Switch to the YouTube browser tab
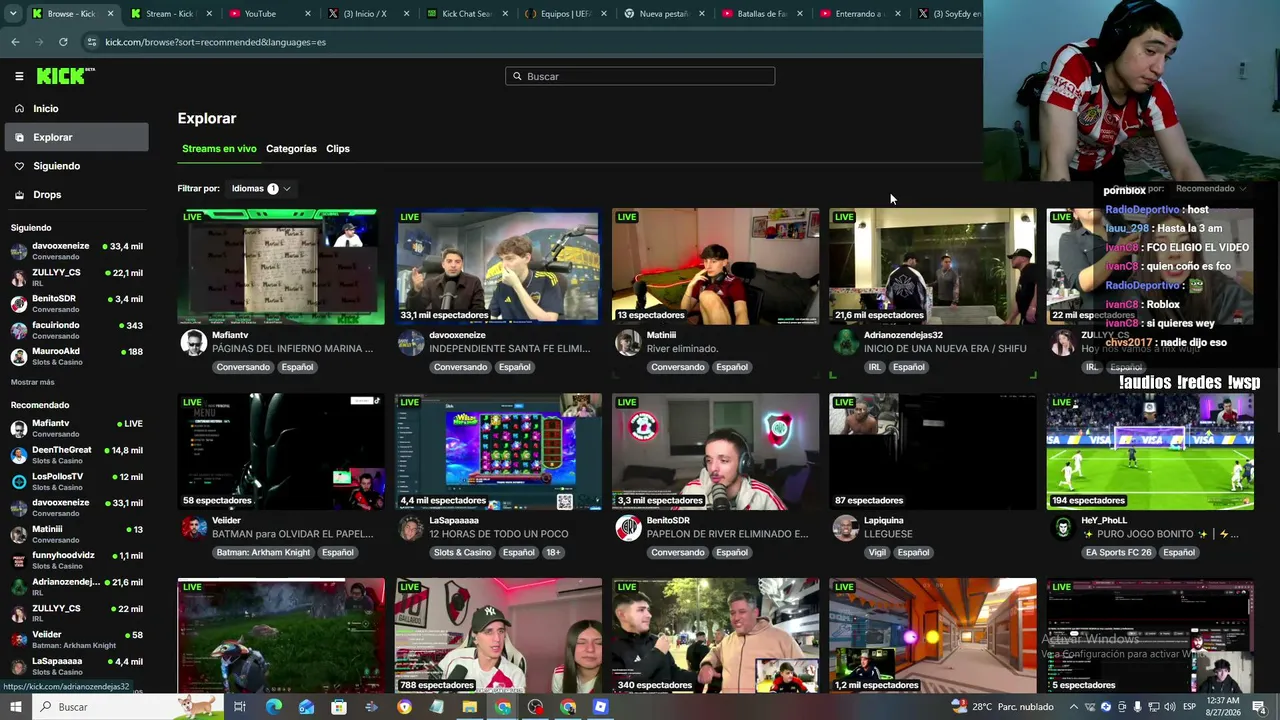 click(268, 14)
